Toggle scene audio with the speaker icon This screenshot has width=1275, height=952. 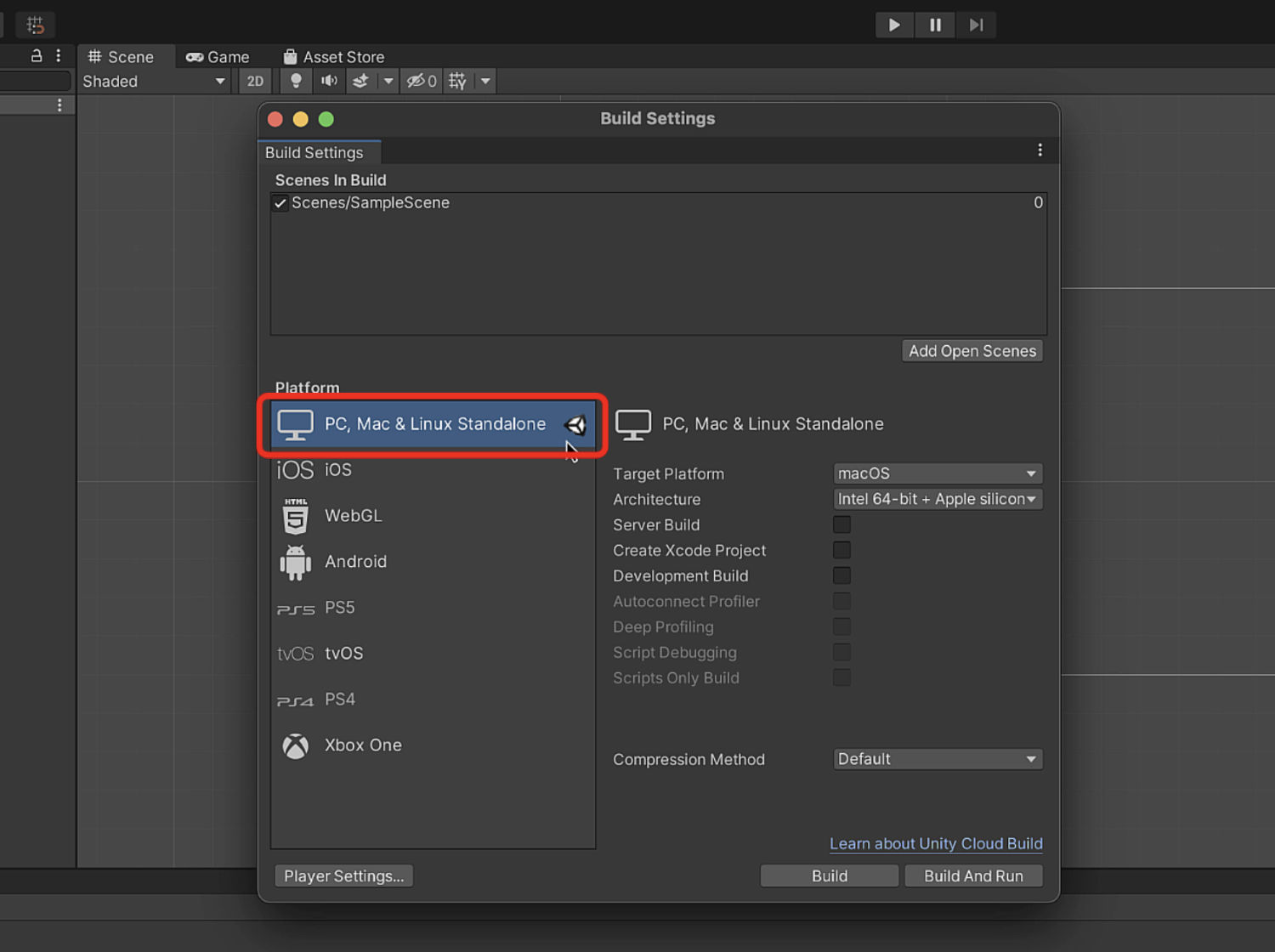coord(329,82)
